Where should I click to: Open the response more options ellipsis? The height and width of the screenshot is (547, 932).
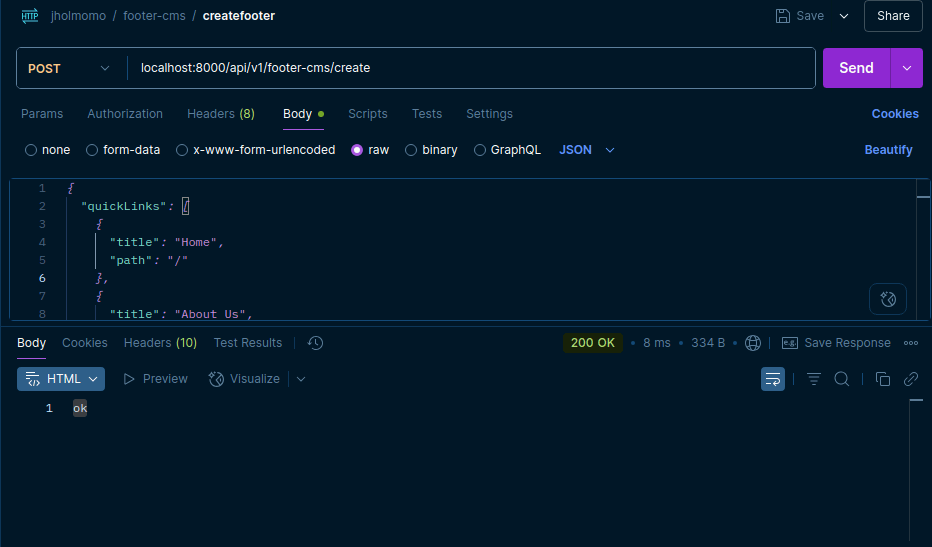click(911, 343)
